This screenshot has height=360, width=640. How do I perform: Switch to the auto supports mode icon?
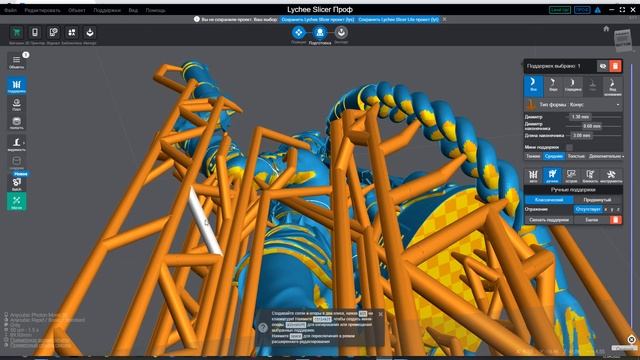click(x=533, y=176)
